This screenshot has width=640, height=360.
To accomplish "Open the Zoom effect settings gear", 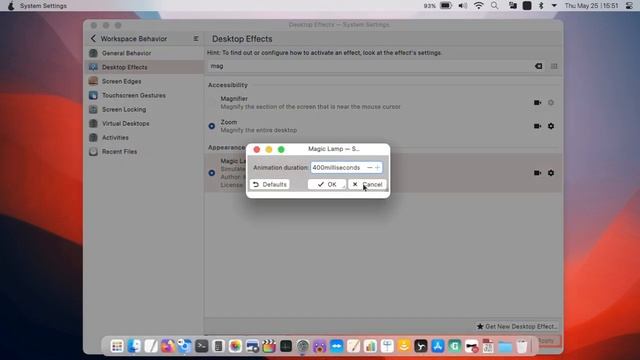I will [551, 126].
